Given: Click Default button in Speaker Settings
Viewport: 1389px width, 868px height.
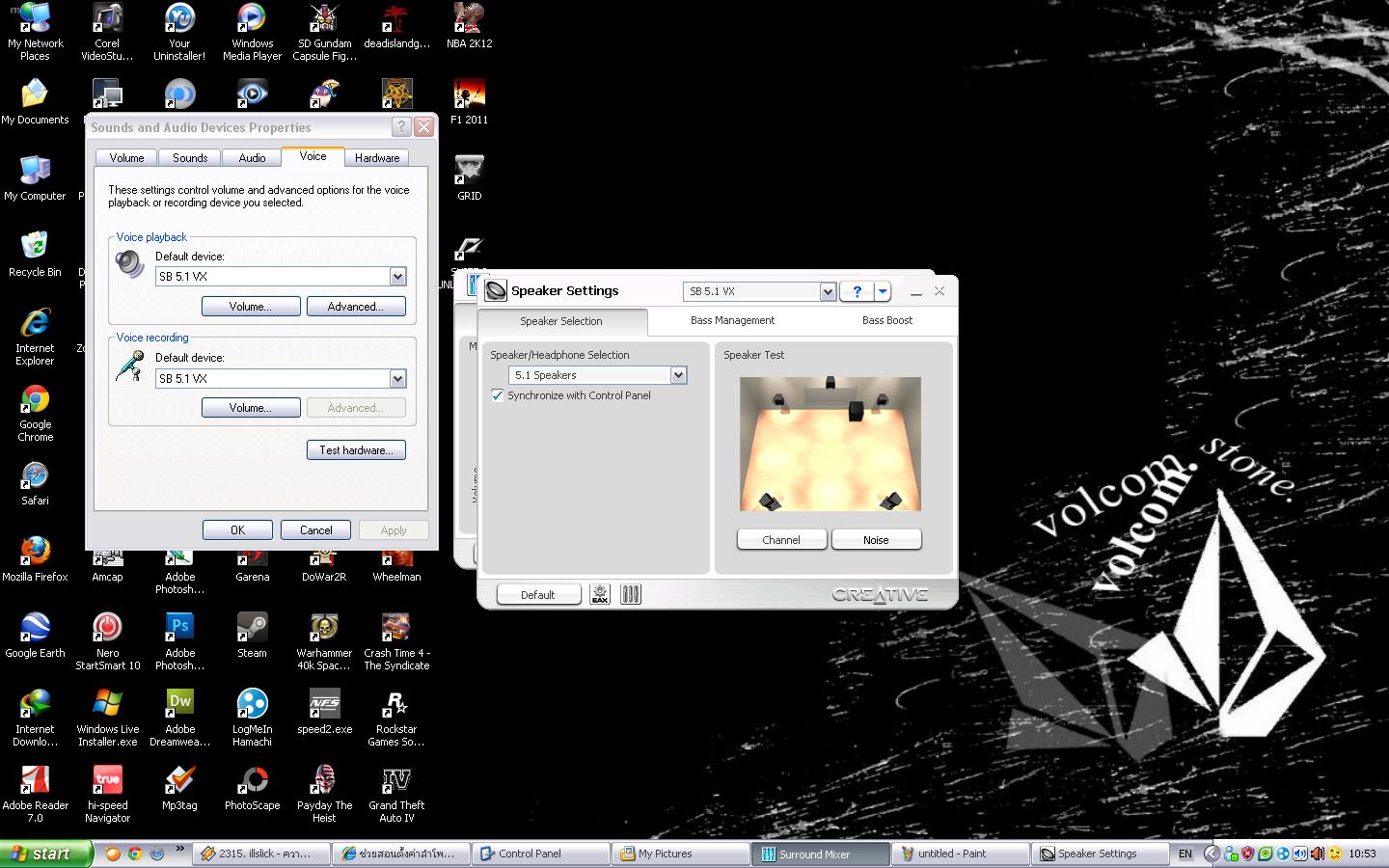Looking at the screenshot, I should [x=538, y=595].
